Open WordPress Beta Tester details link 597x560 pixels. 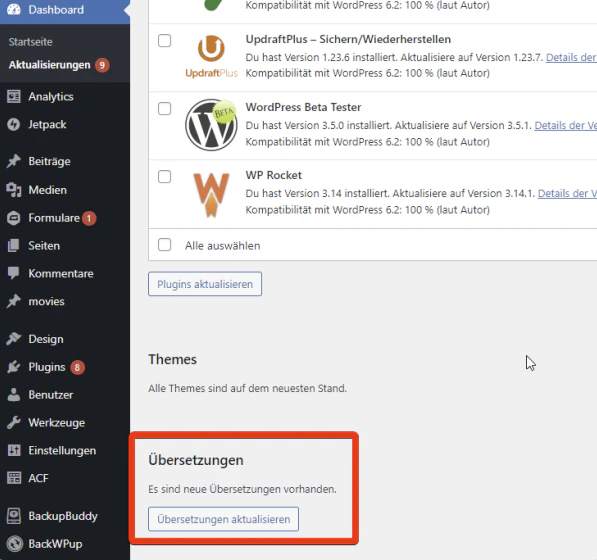(565, 125)
